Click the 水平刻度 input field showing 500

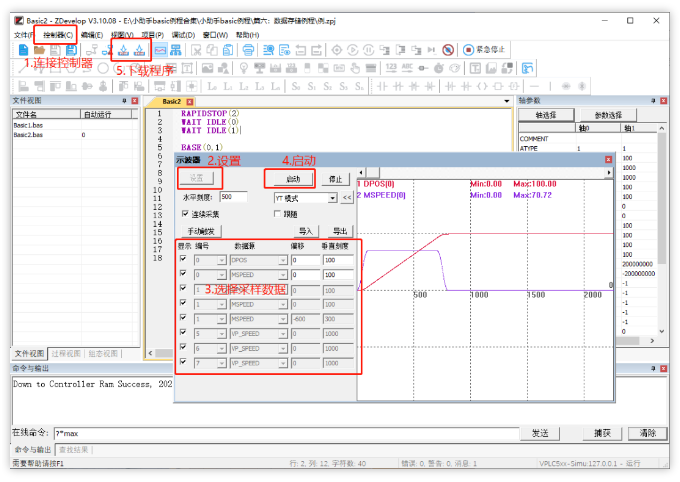pyautogui.click(x=233, y=197)
